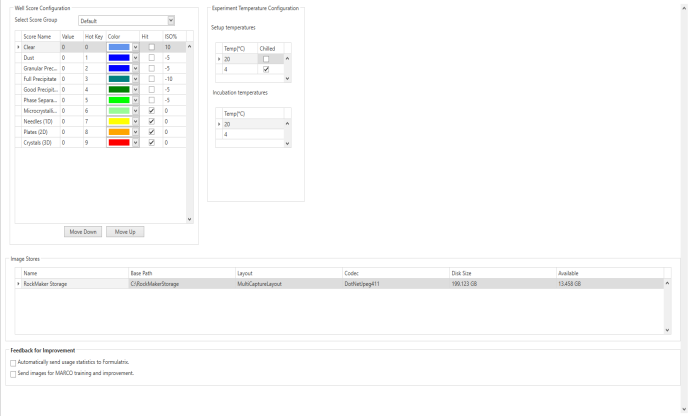Enable Chilled for 20°C setup temperature

pos(265,59)
